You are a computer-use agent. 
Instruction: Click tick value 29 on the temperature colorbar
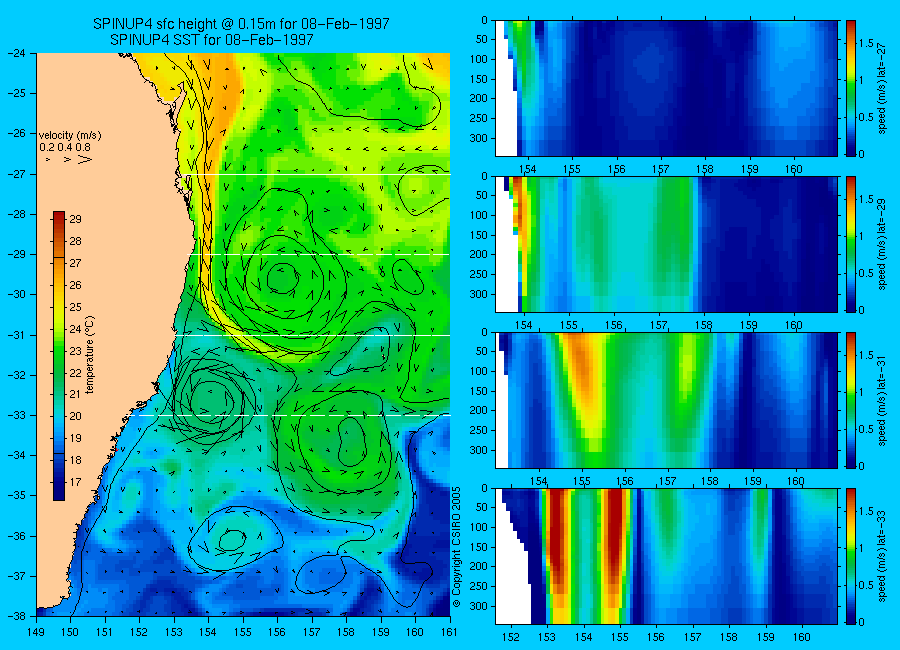75,219
